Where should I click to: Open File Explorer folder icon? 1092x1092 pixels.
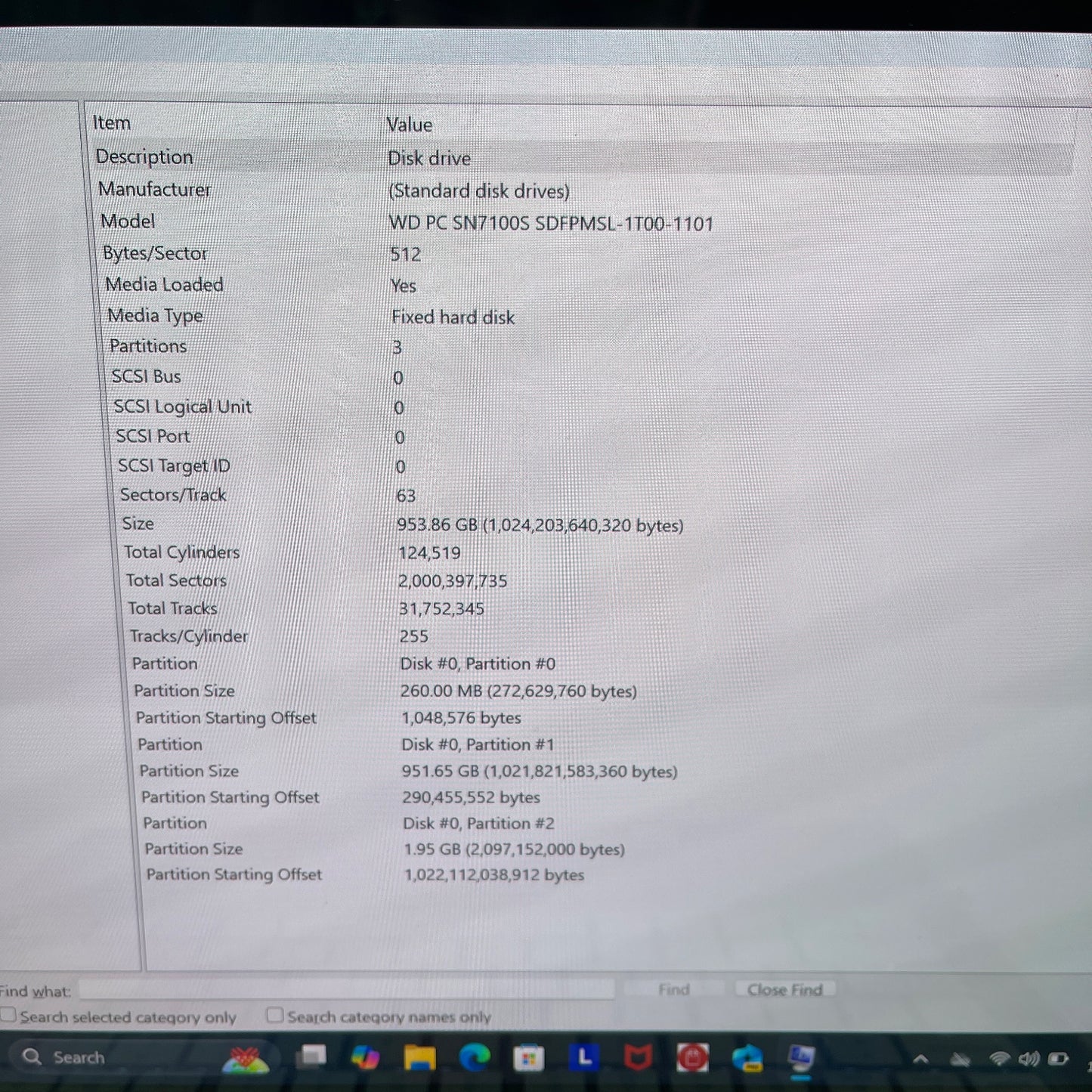pyautogui.click(x=419, y=1058)
